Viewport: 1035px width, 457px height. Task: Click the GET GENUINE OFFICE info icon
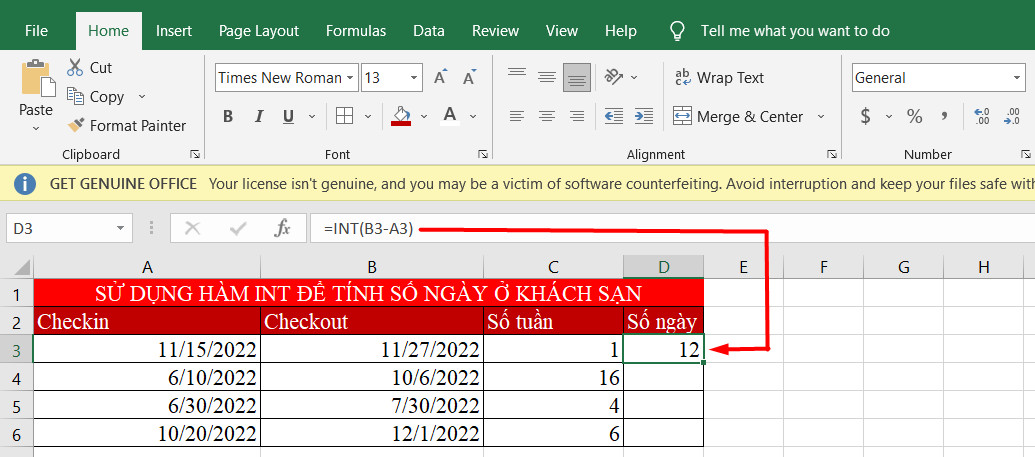pos(24,184)
